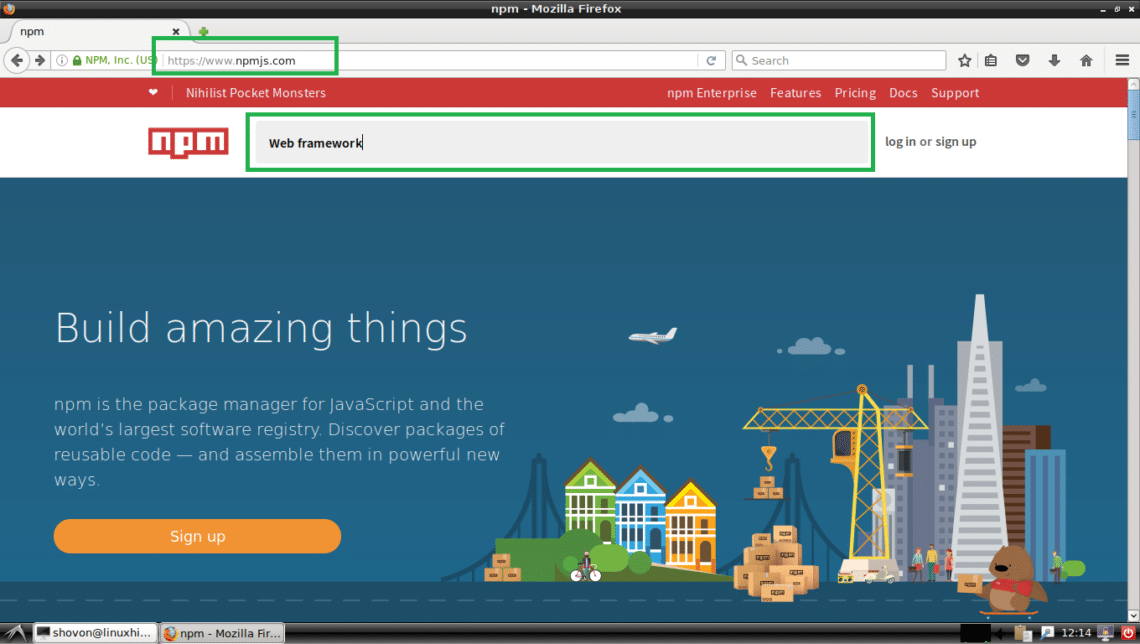Save page to Pocket icon
The width and height of the screenshot is (1140, 644).
click(x=1022, y=60)
